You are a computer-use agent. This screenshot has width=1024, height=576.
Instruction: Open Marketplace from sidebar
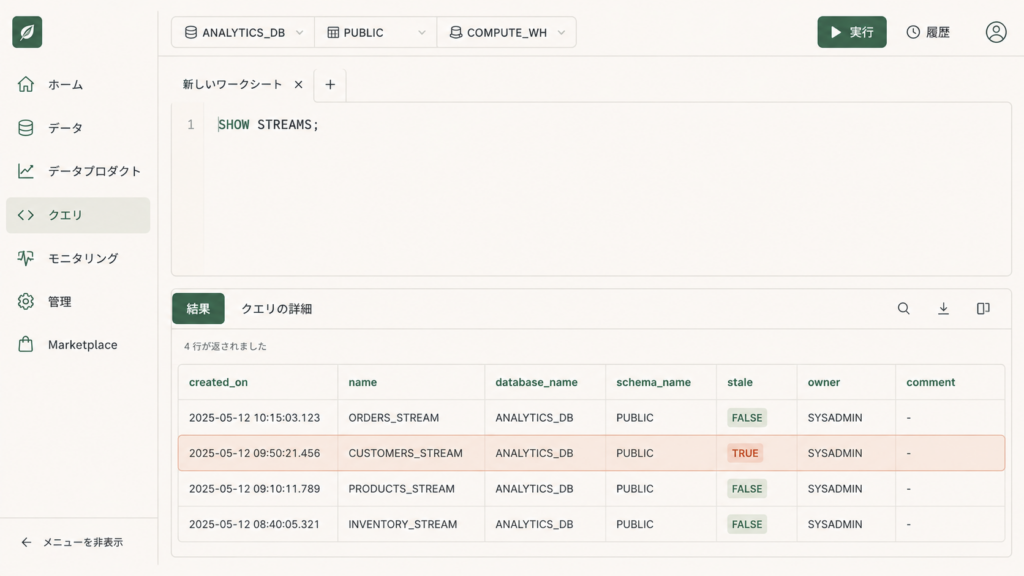78,345
